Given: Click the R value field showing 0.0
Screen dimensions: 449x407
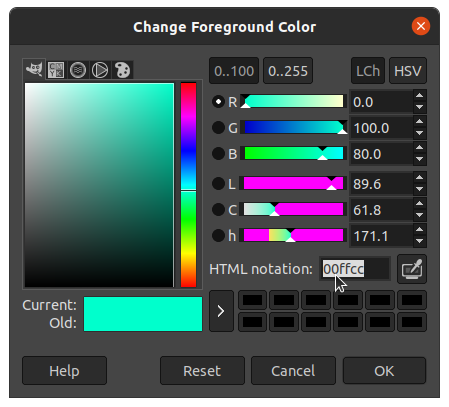Looking at the screenshot, I should [x=381, y=102].
